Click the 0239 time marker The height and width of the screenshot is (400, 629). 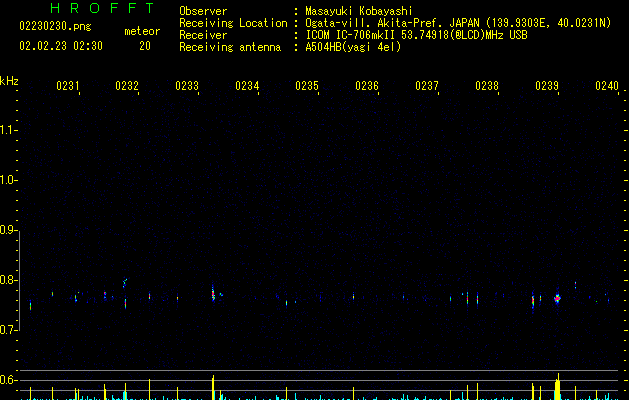tap(547, 86)
